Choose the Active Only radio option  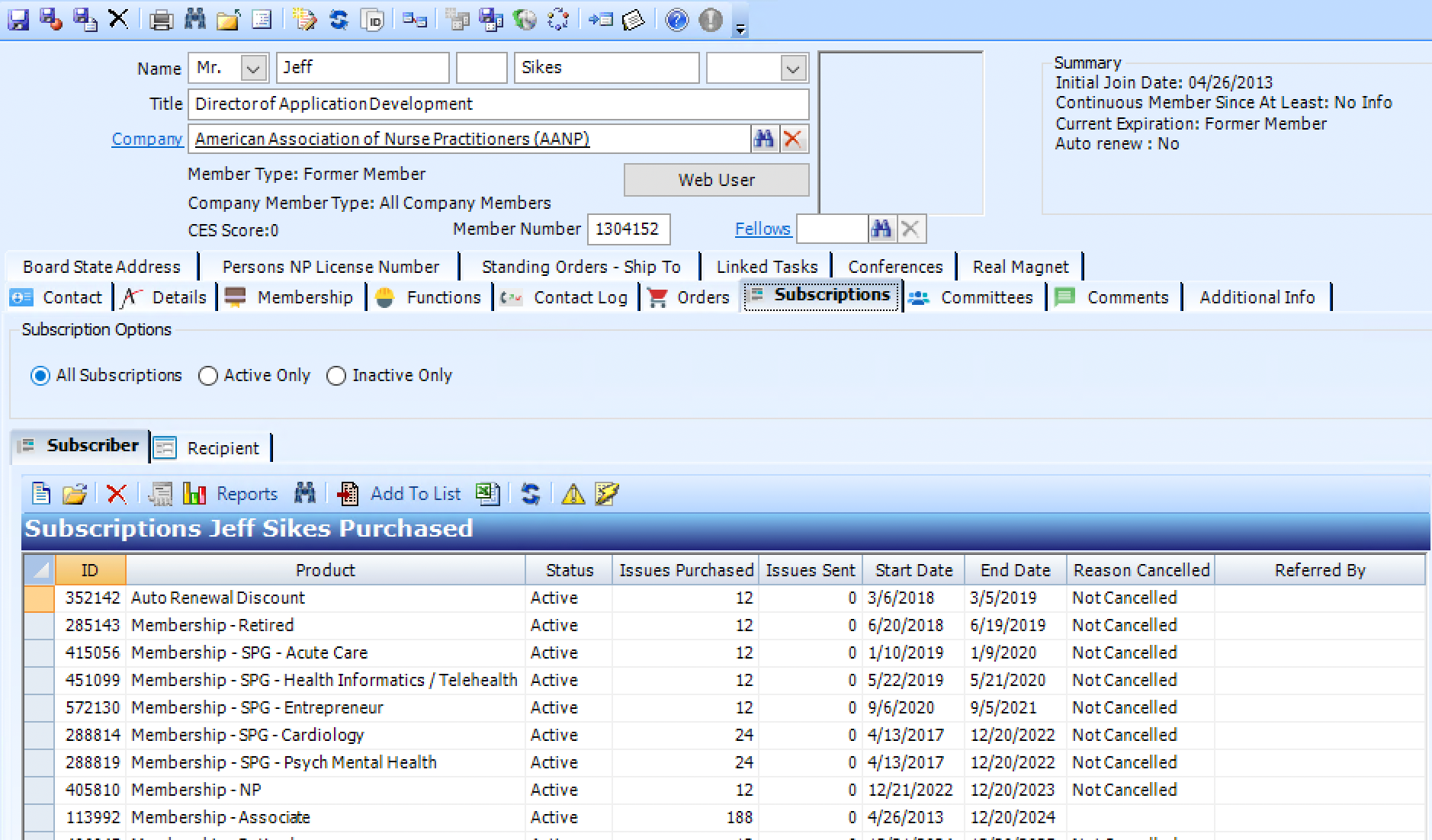[208, 376]
